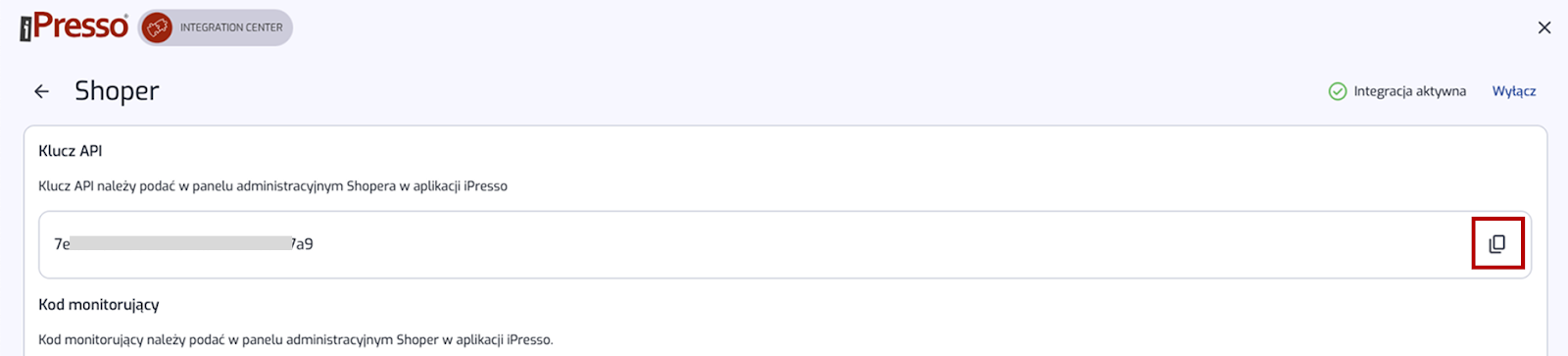Click the Kod monitorujący instruction sentence

pos(296,340)
